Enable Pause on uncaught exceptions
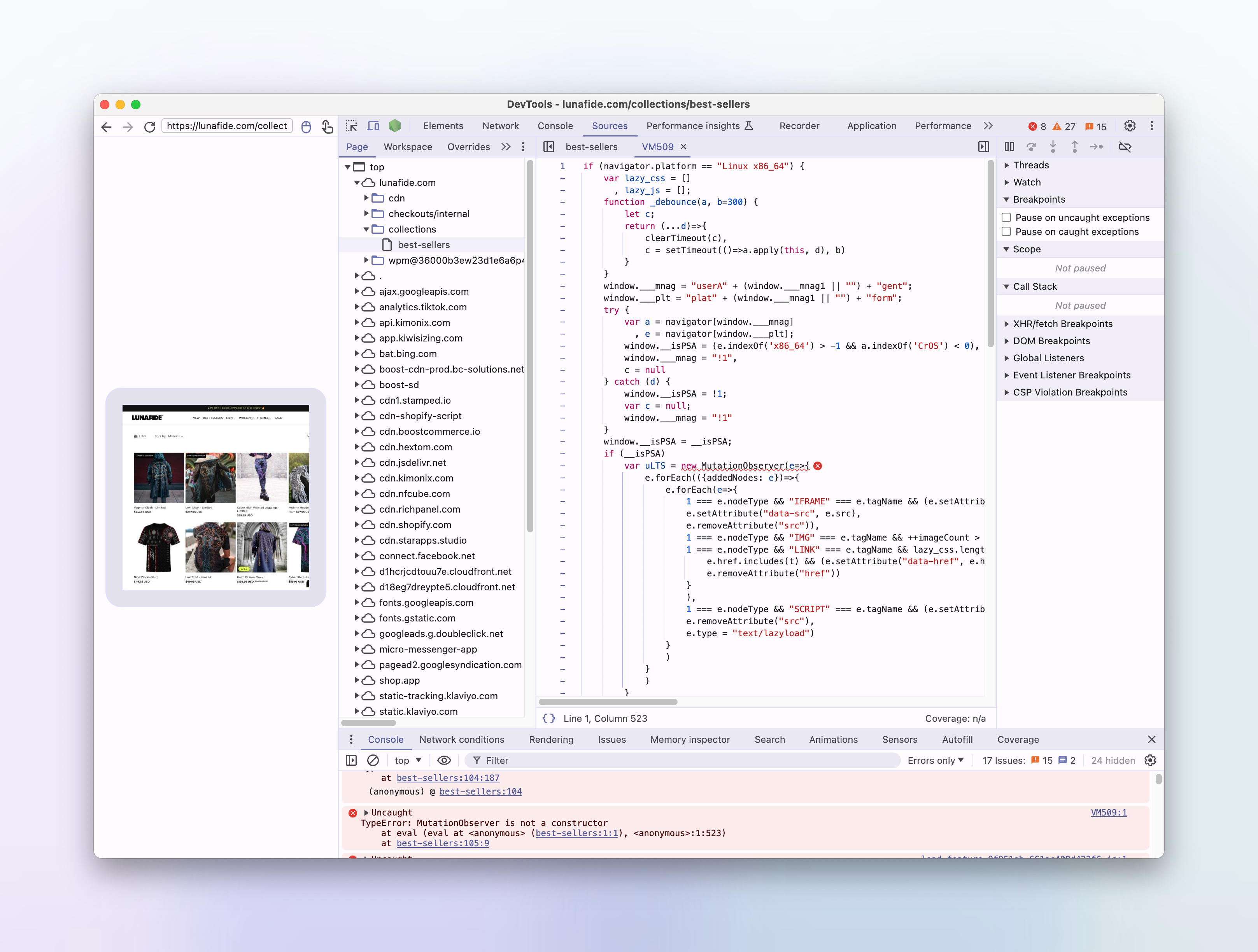 tap(1007, 217)
